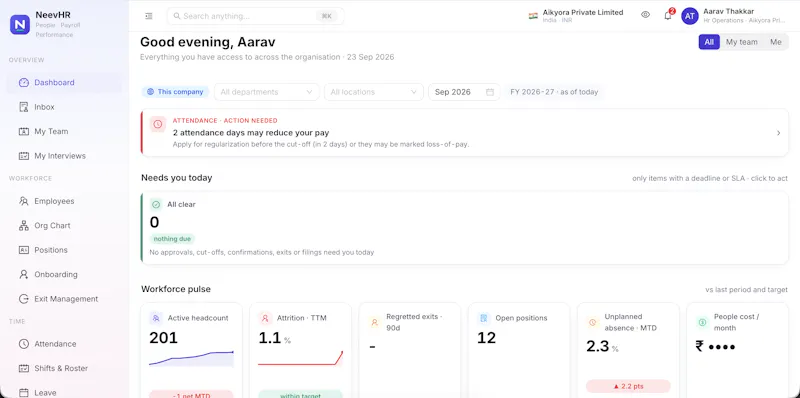Open Aarav Thakkar user menu

click(x=734, y=16)
